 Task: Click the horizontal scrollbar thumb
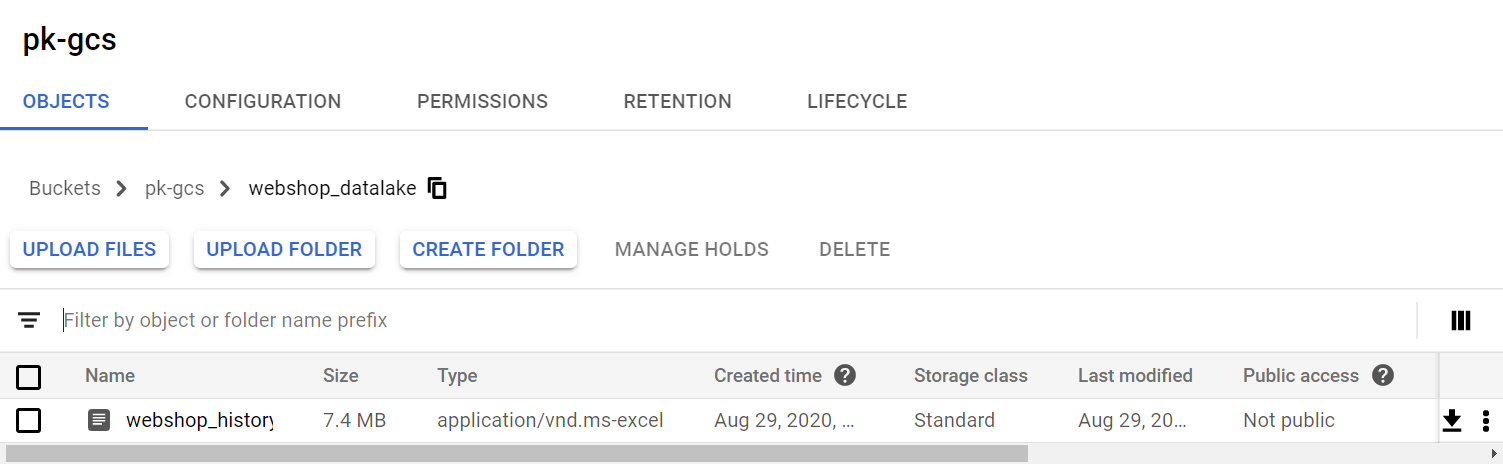(x=516, y=454)
